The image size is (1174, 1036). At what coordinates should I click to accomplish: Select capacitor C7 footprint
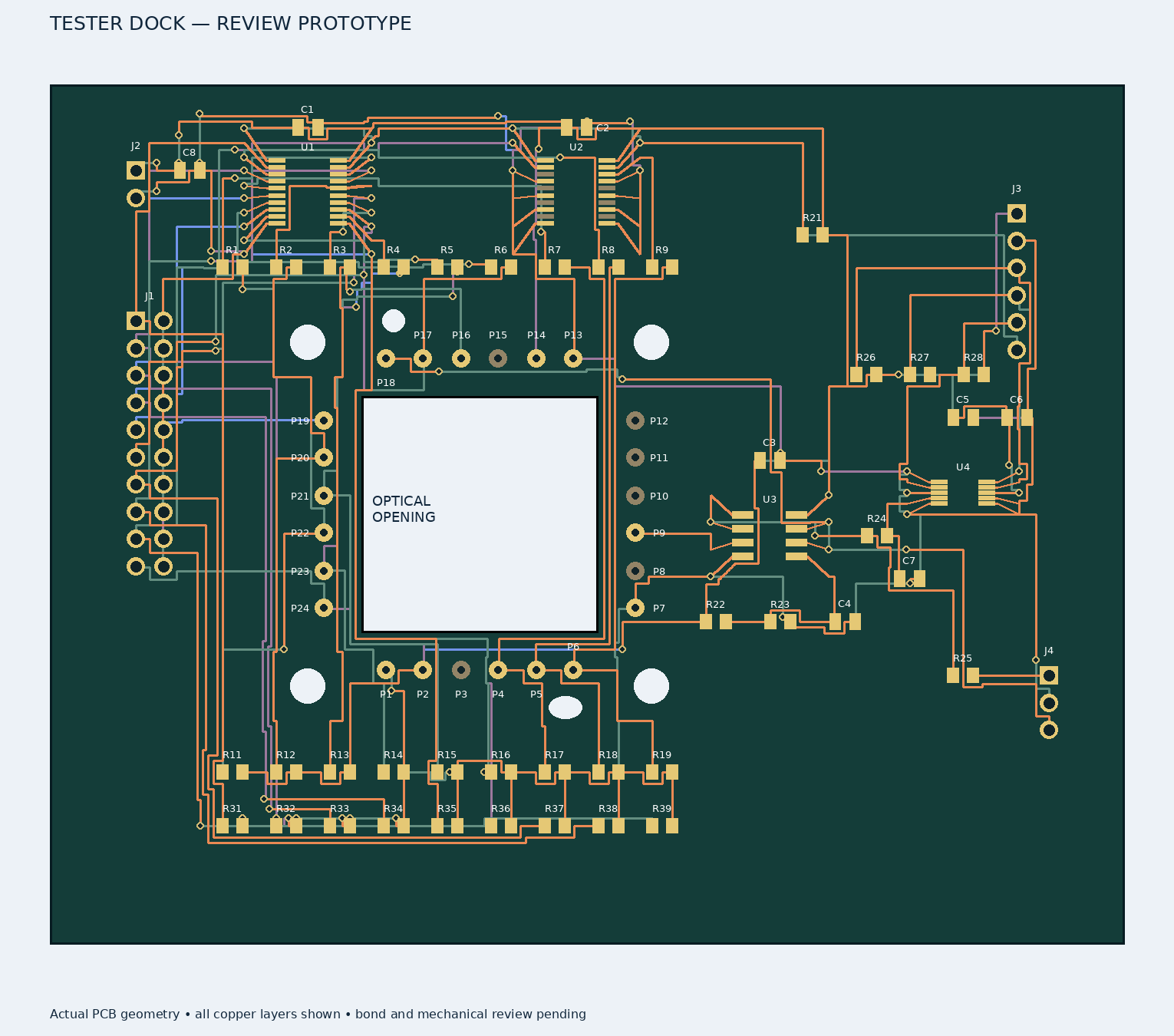[909, 579]
